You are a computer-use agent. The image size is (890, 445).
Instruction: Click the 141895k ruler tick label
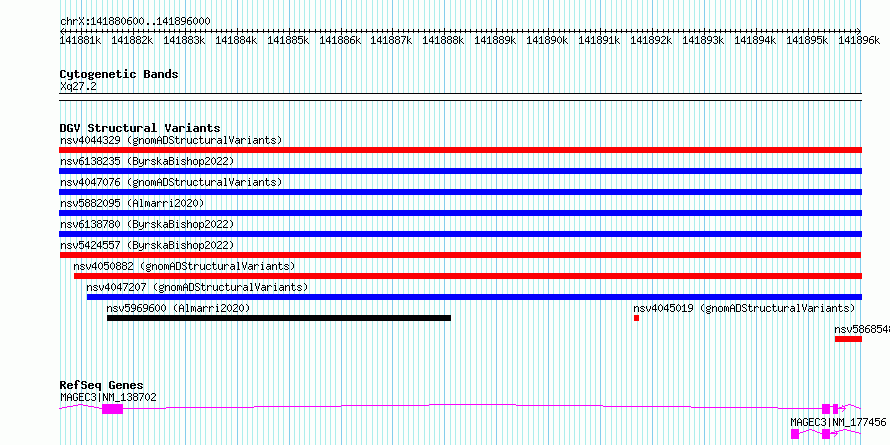pos(807,40)
